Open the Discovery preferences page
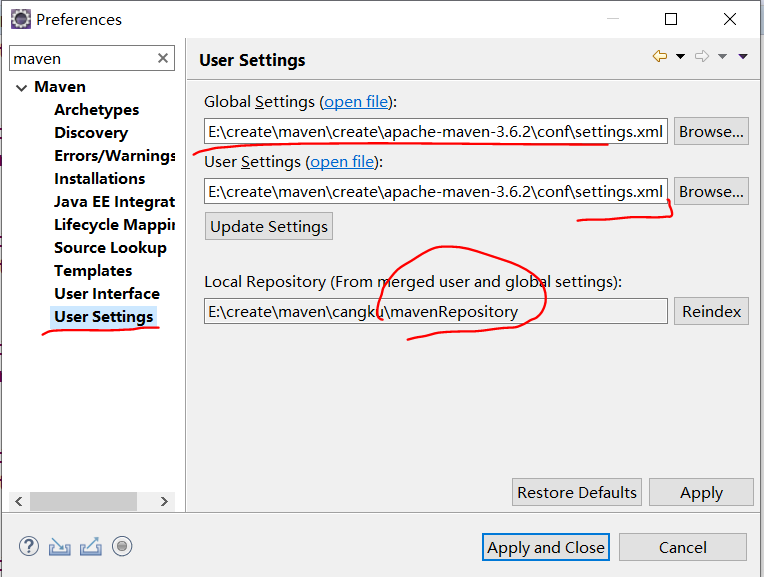The image size is (764, 577). click(x=91, y=133)
